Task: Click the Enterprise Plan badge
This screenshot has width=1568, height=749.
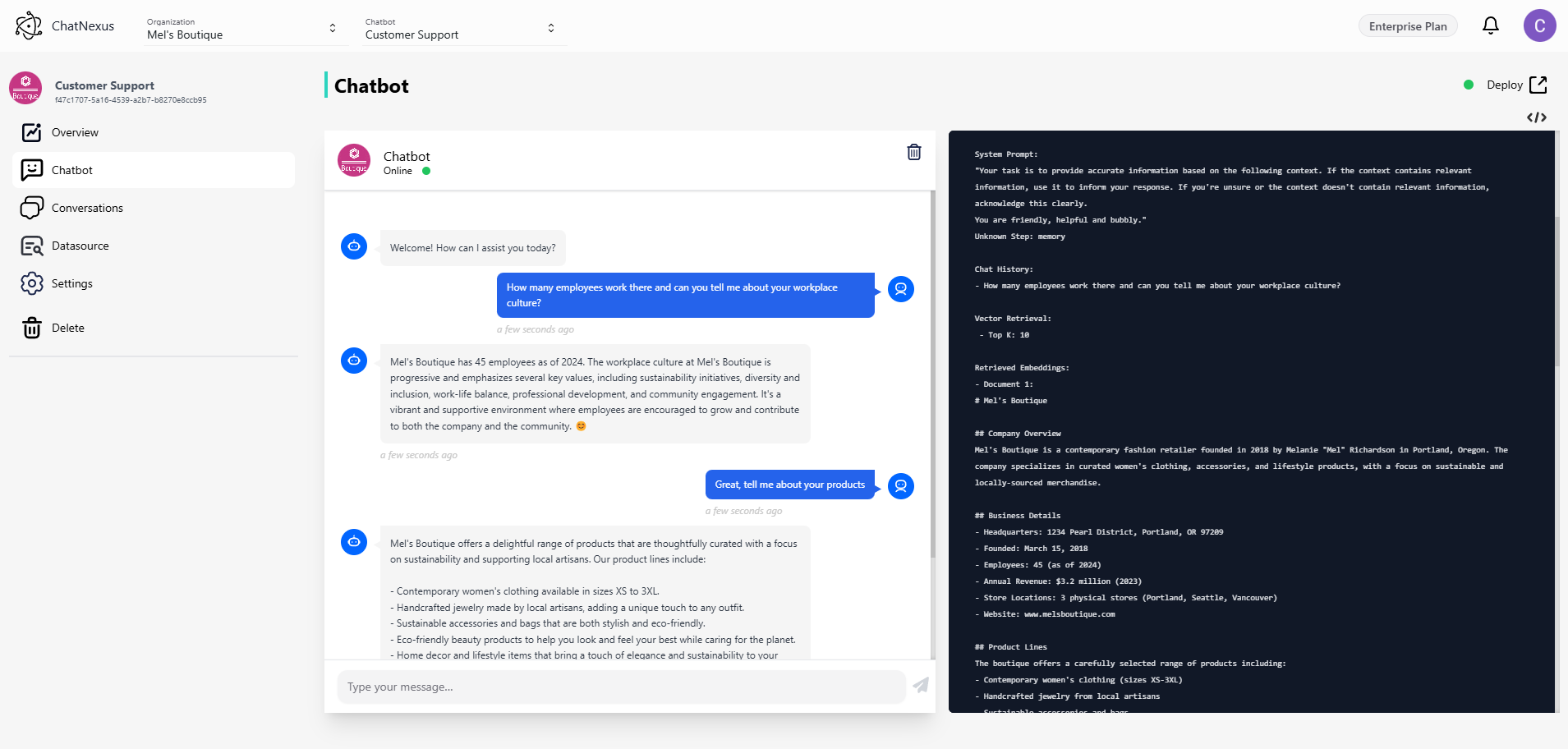Action: tap(1408, 26)
